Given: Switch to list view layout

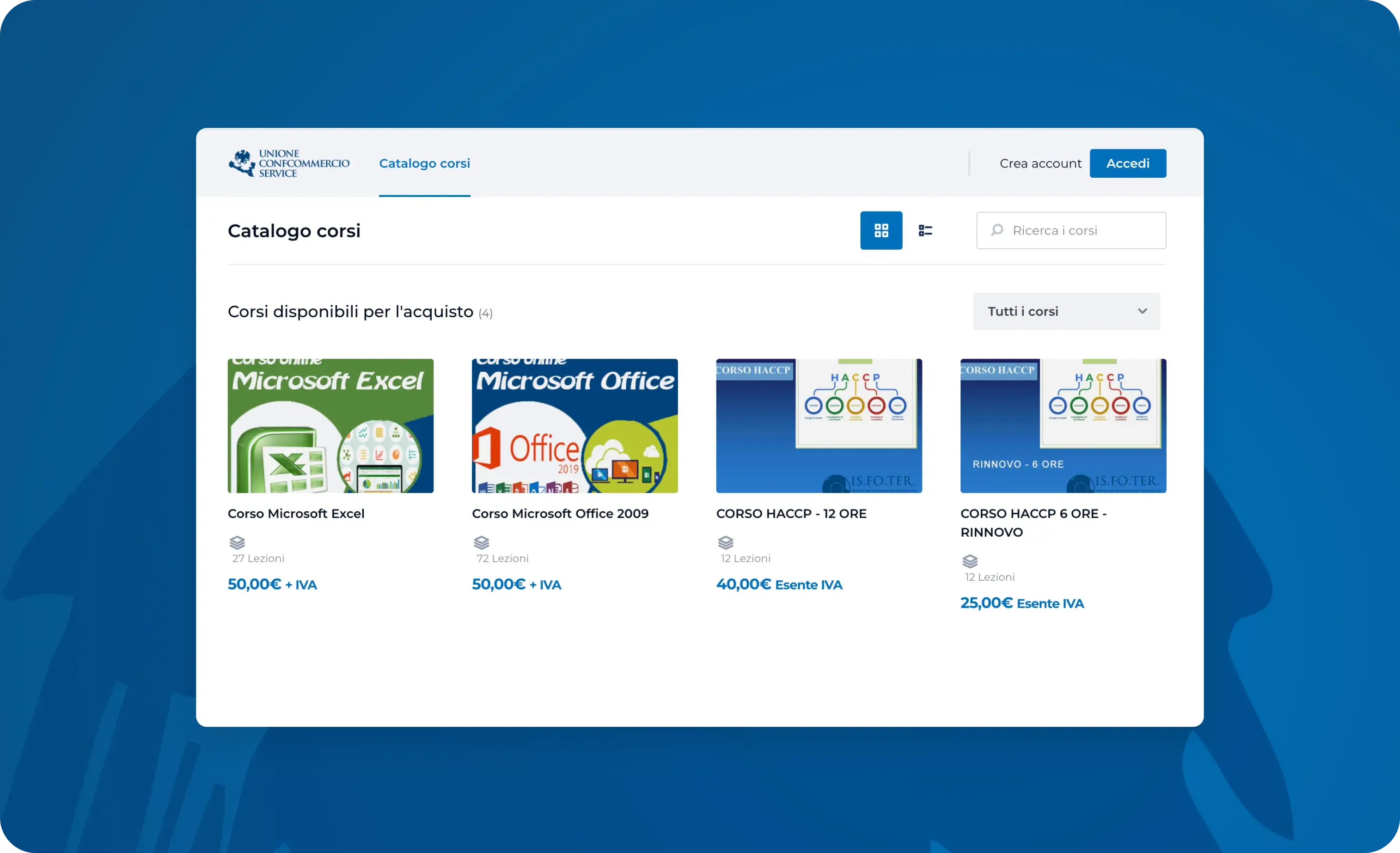Looking at the screenshot, I should 925,230.
